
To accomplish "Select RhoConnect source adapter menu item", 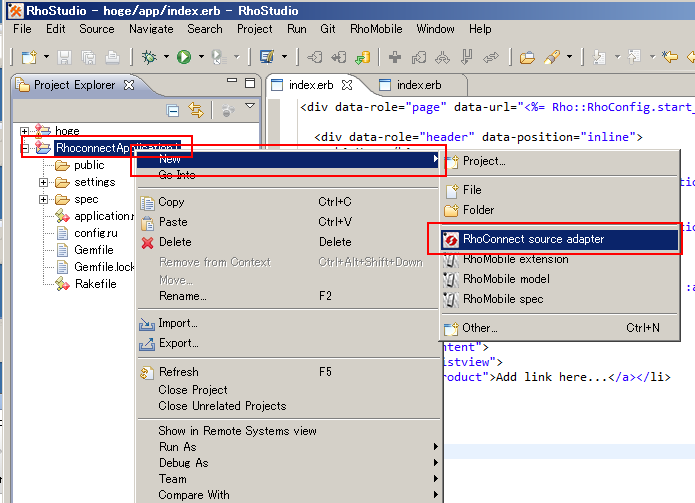I will coord(560,239).
